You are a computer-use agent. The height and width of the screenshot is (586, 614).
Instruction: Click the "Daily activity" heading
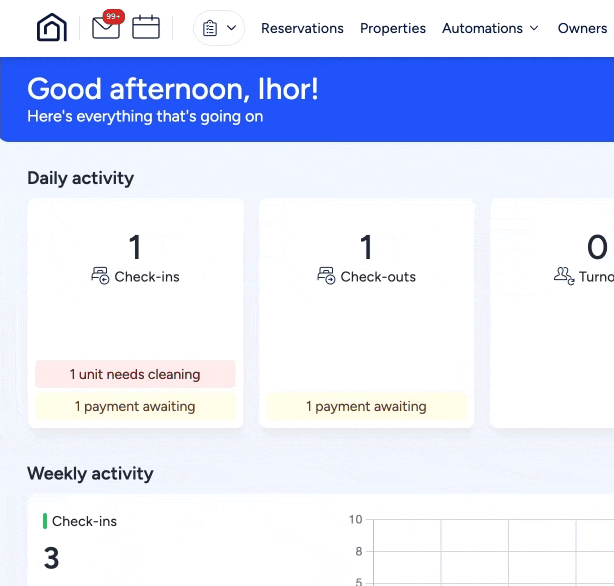pyautogui.click(x=81, y=178)
